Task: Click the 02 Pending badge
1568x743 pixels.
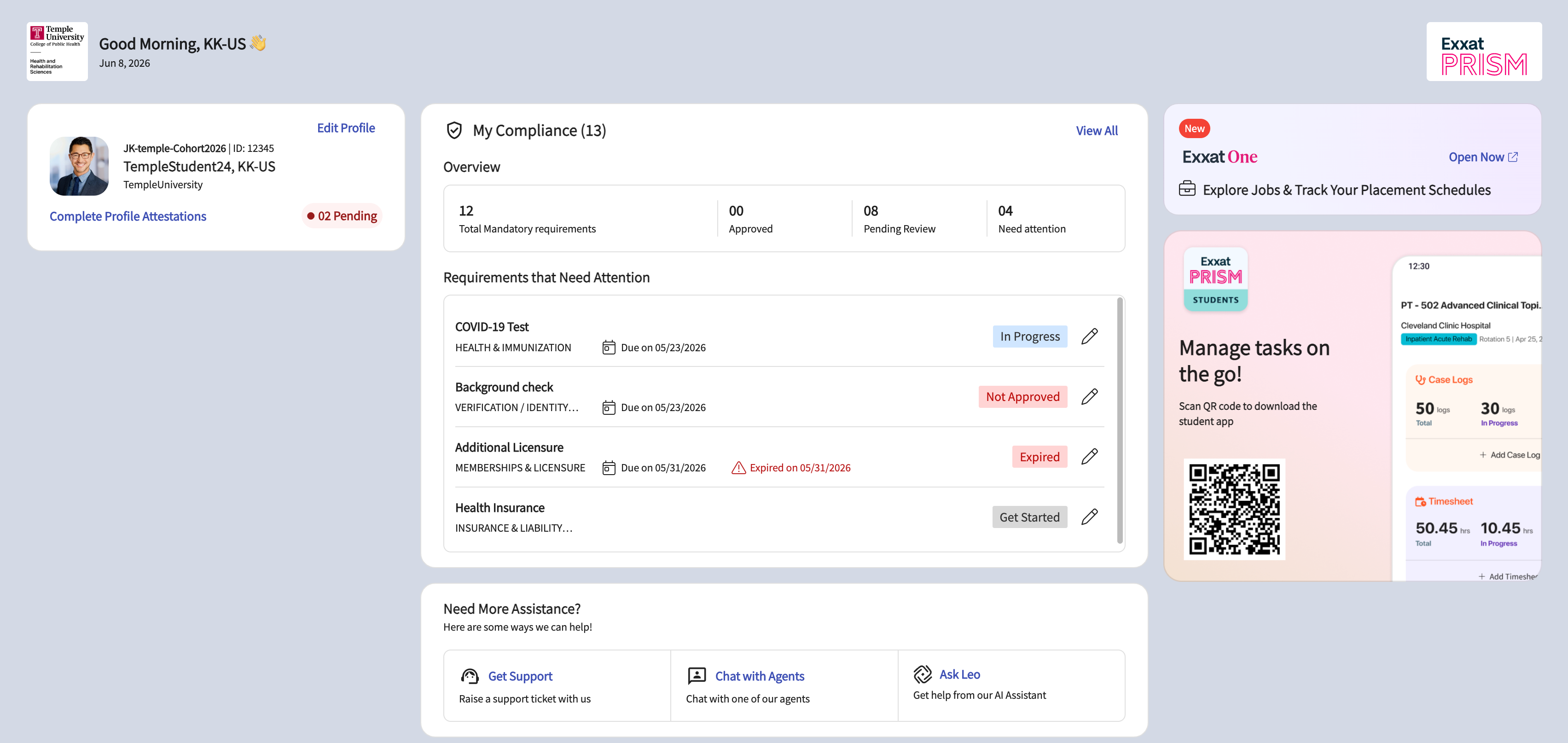Action: tap(342, 216)
